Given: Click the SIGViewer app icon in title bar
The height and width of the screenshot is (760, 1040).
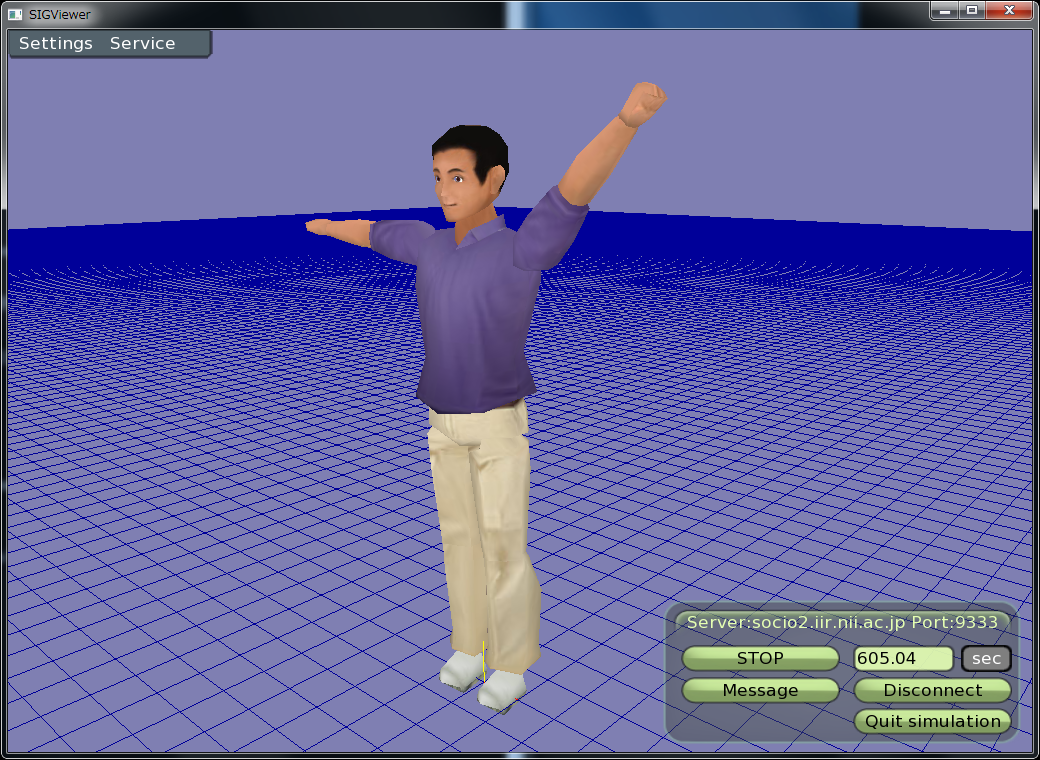Looking at the screenshot, I should [x=14, y=14].
